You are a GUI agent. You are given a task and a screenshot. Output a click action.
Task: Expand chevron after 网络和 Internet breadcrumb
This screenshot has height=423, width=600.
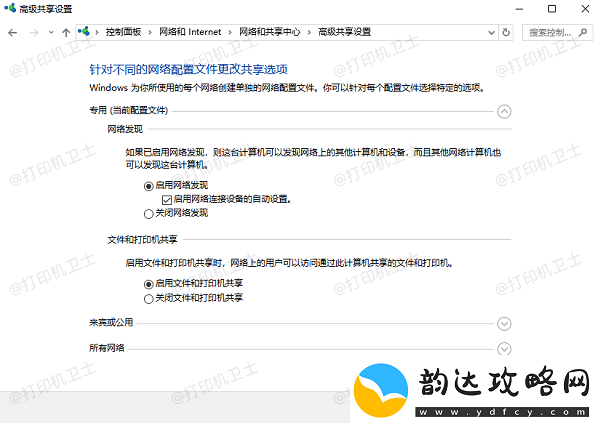(230, 32)
